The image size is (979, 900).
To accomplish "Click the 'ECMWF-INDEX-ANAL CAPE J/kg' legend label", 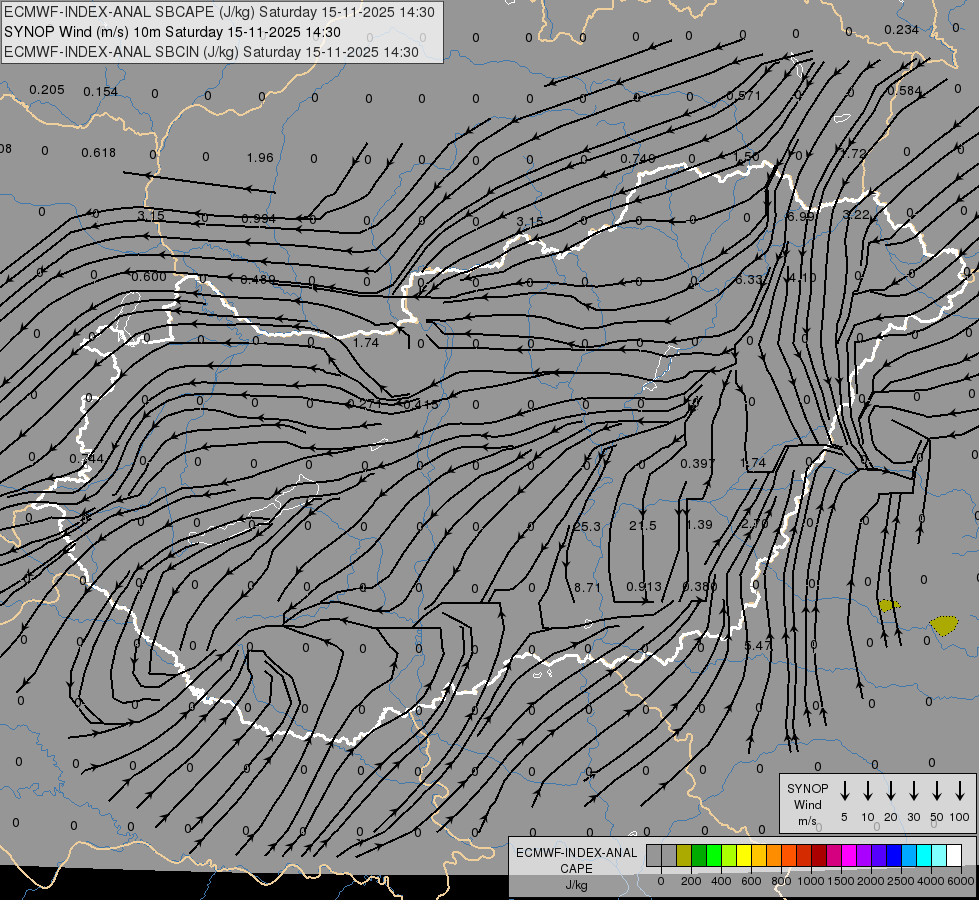I will [x=576, y=869].
